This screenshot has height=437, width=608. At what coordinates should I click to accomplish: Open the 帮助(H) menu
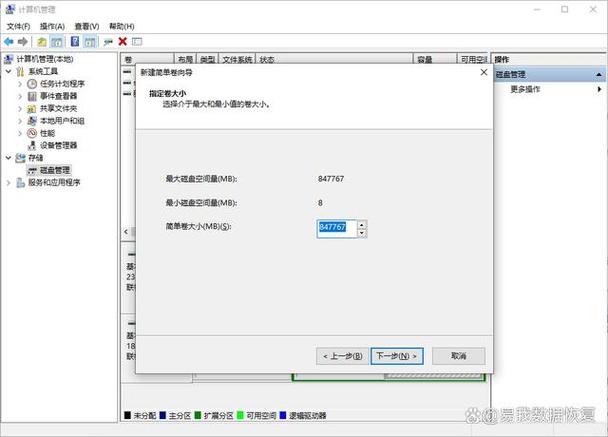coord(122,26)
